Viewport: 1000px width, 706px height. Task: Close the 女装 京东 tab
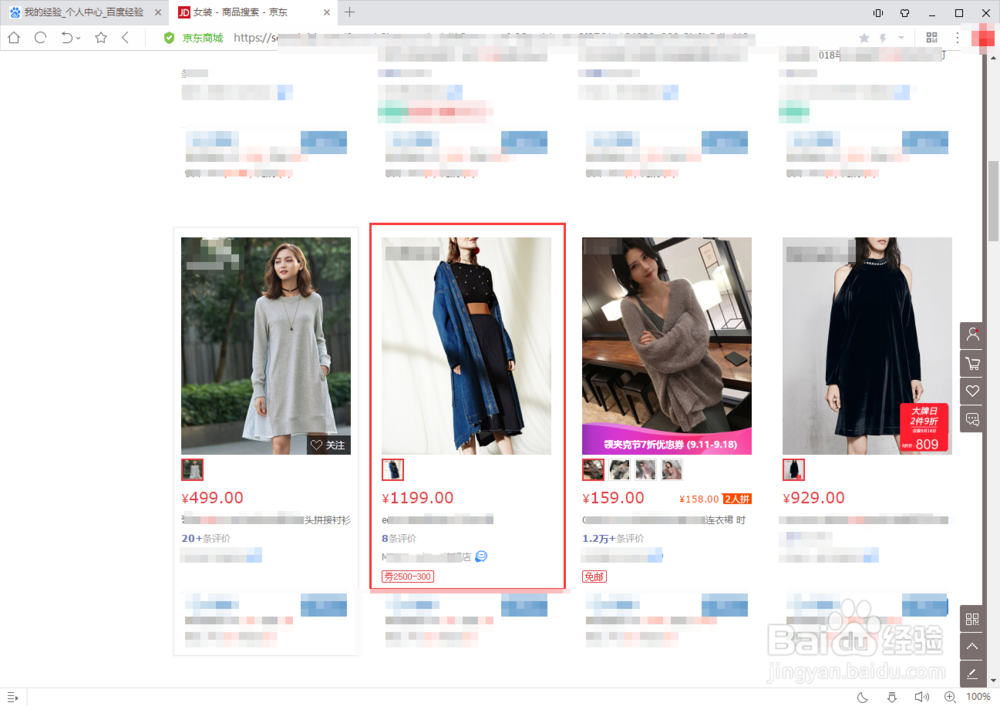coord(327,12)
